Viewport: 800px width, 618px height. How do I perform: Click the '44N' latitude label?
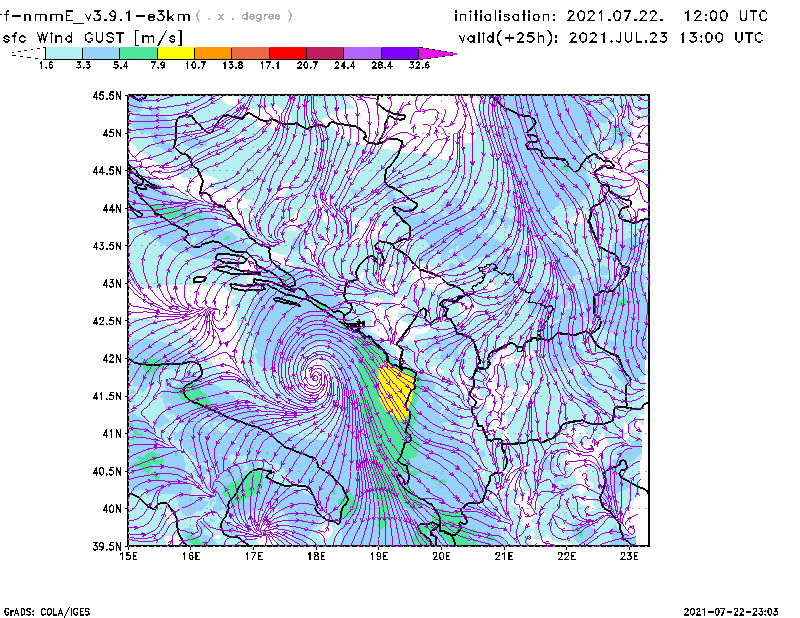coord(112,208)
